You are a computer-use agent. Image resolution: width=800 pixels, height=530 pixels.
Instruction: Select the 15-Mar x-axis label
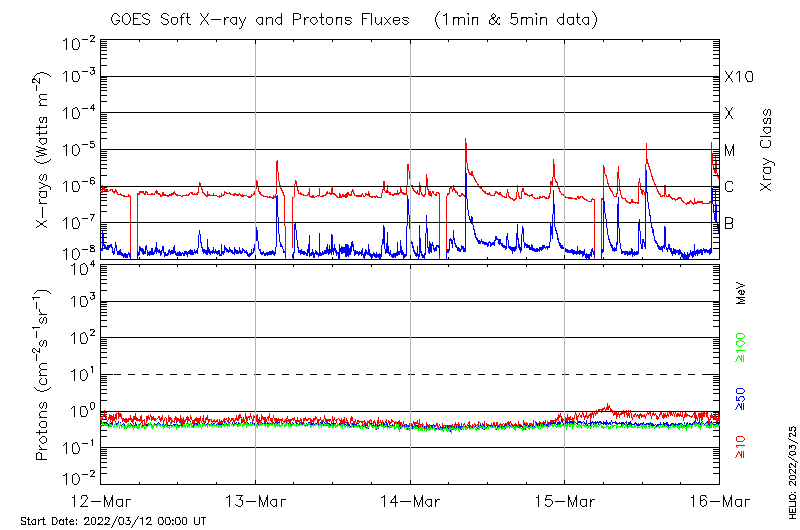[564, 500]
